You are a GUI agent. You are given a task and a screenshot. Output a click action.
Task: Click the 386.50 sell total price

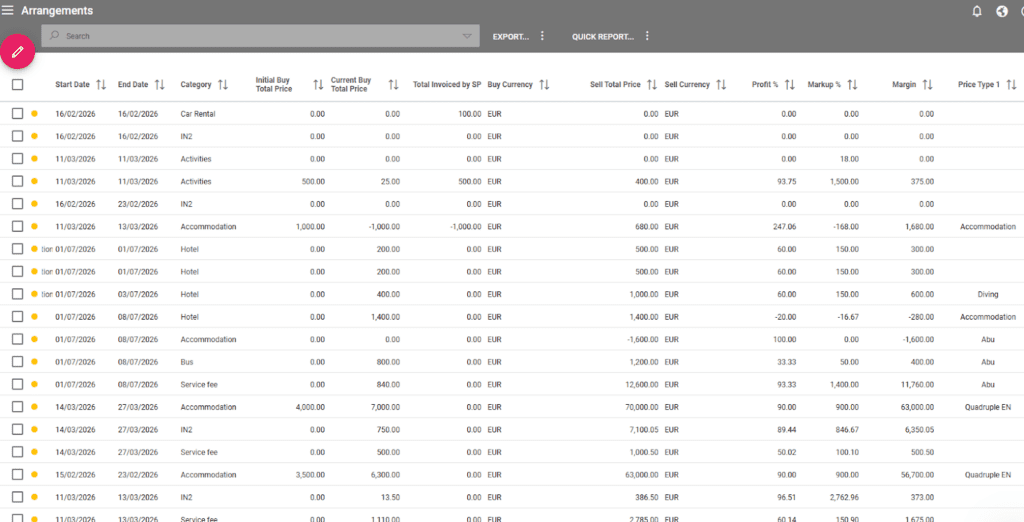[x=647, y=497]
